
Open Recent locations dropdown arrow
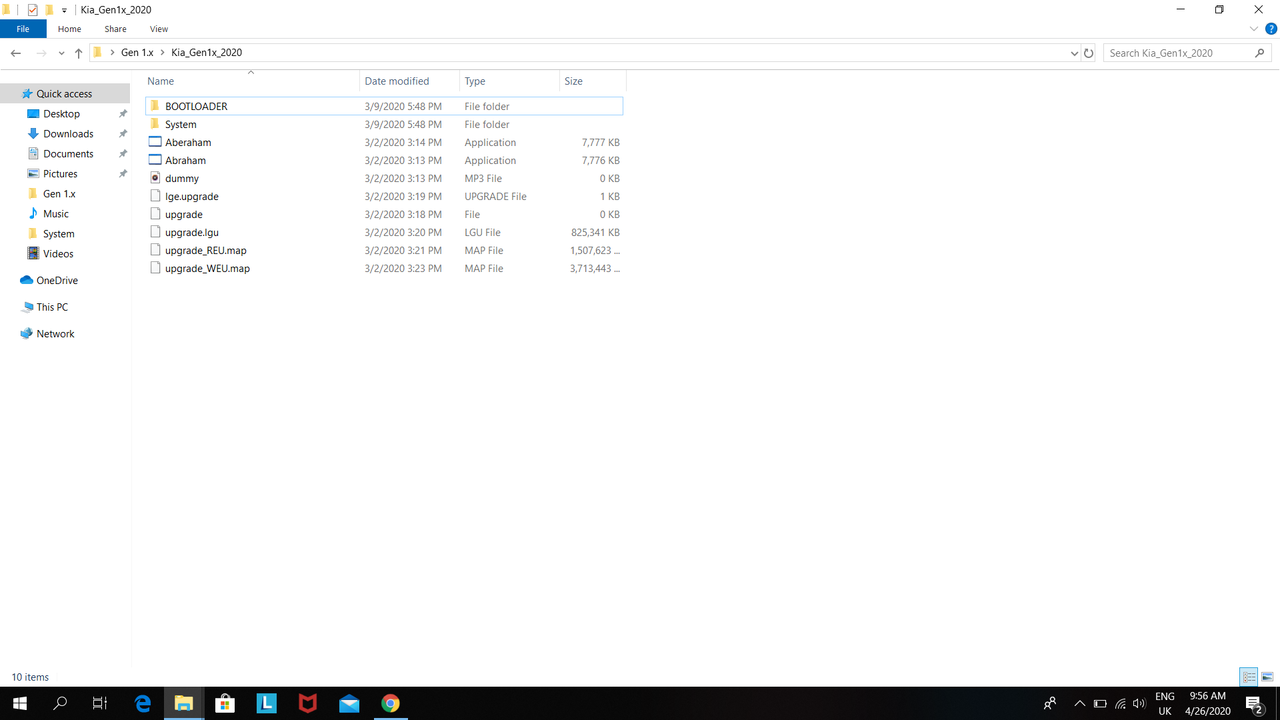[61, 53]
